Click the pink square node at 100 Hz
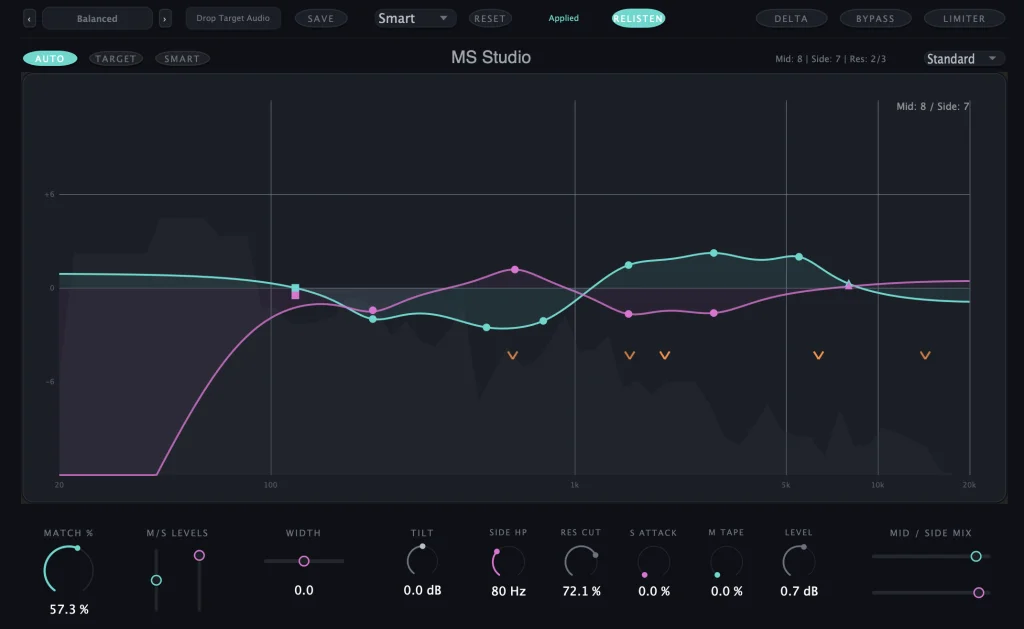Screen dimensions: 1024x629 pyautogui.click(x=295, y=291)
